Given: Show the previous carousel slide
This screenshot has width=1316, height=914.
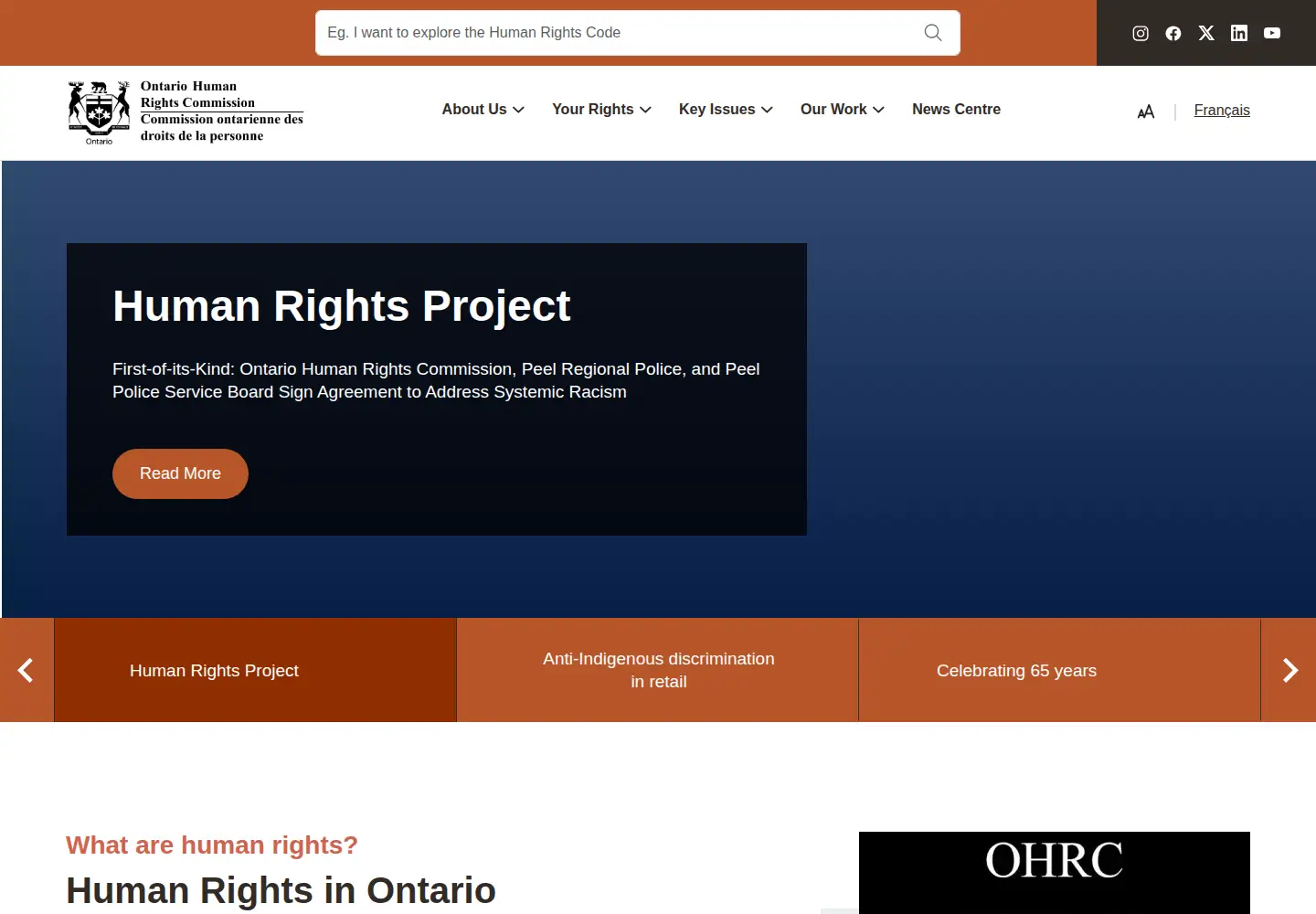Looking at the screenshot, I should (27, 670).
